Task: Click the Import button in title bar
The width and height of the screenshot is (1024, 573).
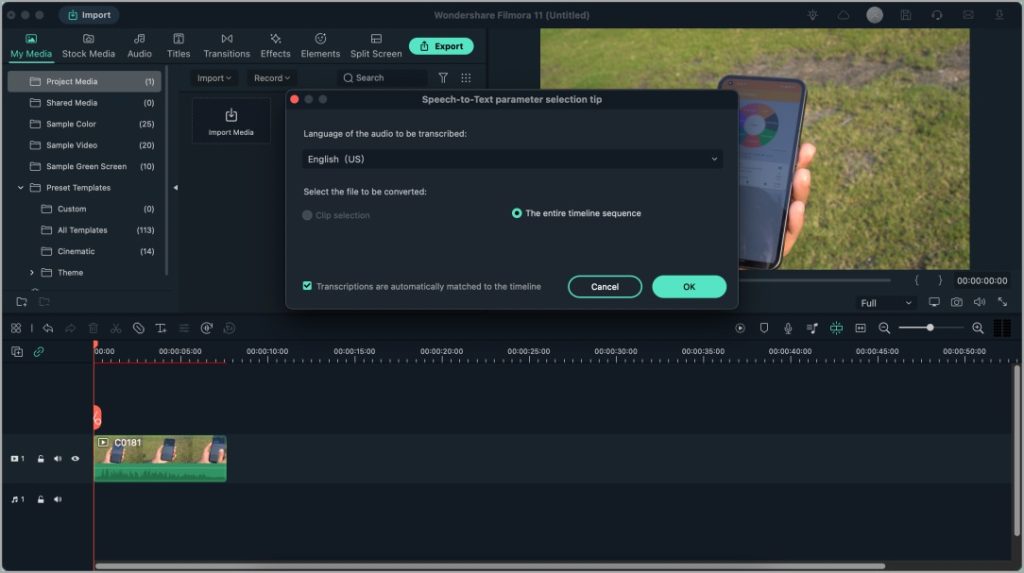Action: click(89, 14)
